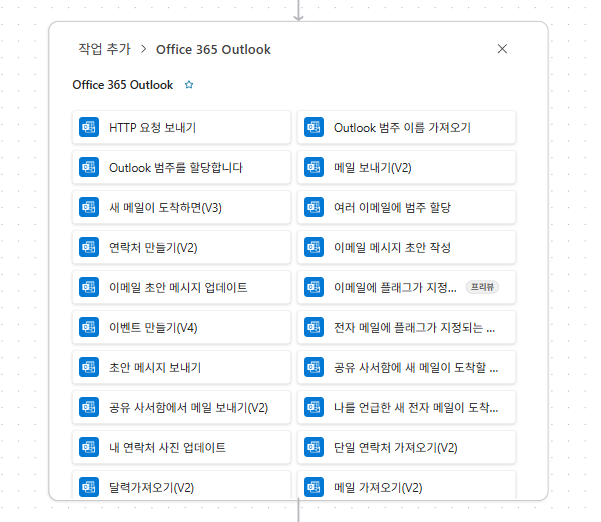The width and height of the screenshot is (601, 522).
Task: Choose the Outlook 범주를 할당합니다 action
Action: tap(181, 167)
